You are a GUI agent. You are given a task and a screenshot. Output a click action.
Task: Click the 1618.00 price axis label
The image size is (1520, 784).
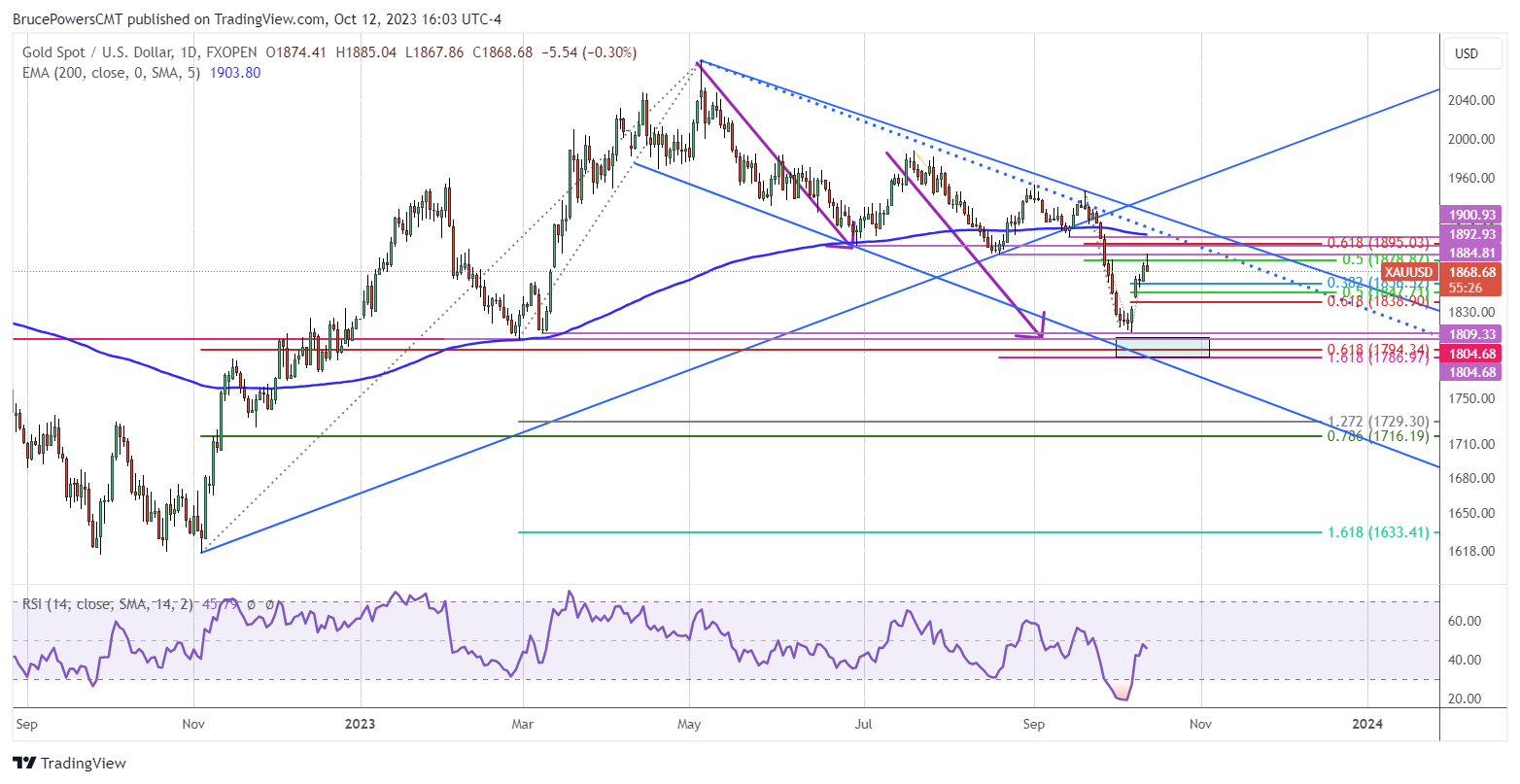[x=1472, y=551]
